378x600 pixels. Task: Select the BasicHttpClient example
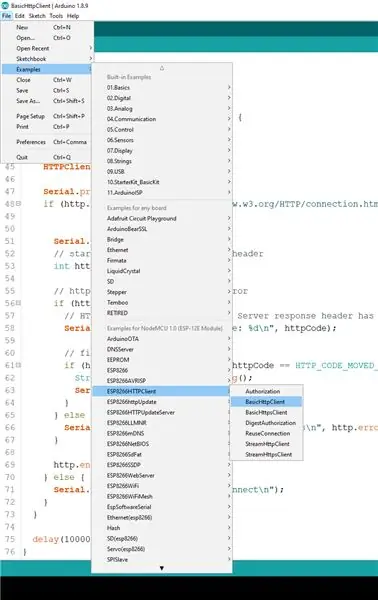(x=266, y=402)
